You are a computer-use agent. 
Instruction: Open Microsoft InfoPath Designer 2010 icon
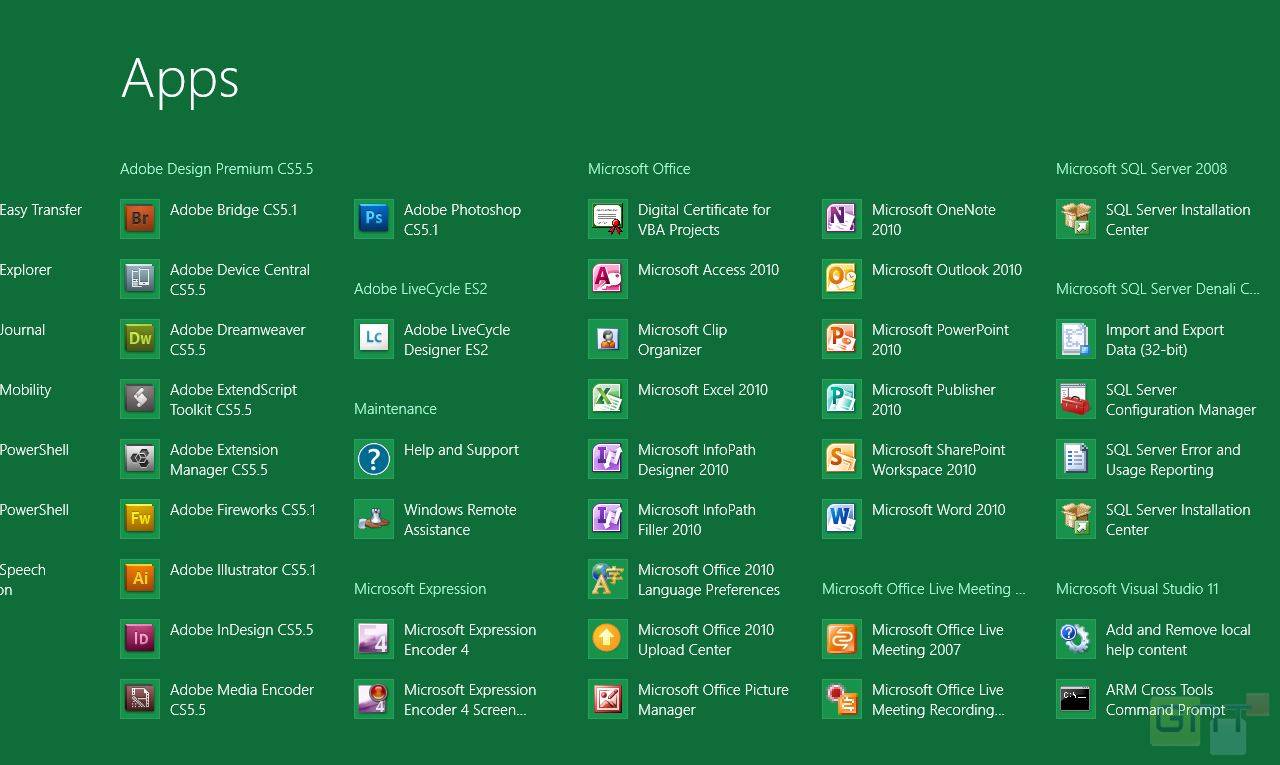pyautogui.click(x=608, y=459)
